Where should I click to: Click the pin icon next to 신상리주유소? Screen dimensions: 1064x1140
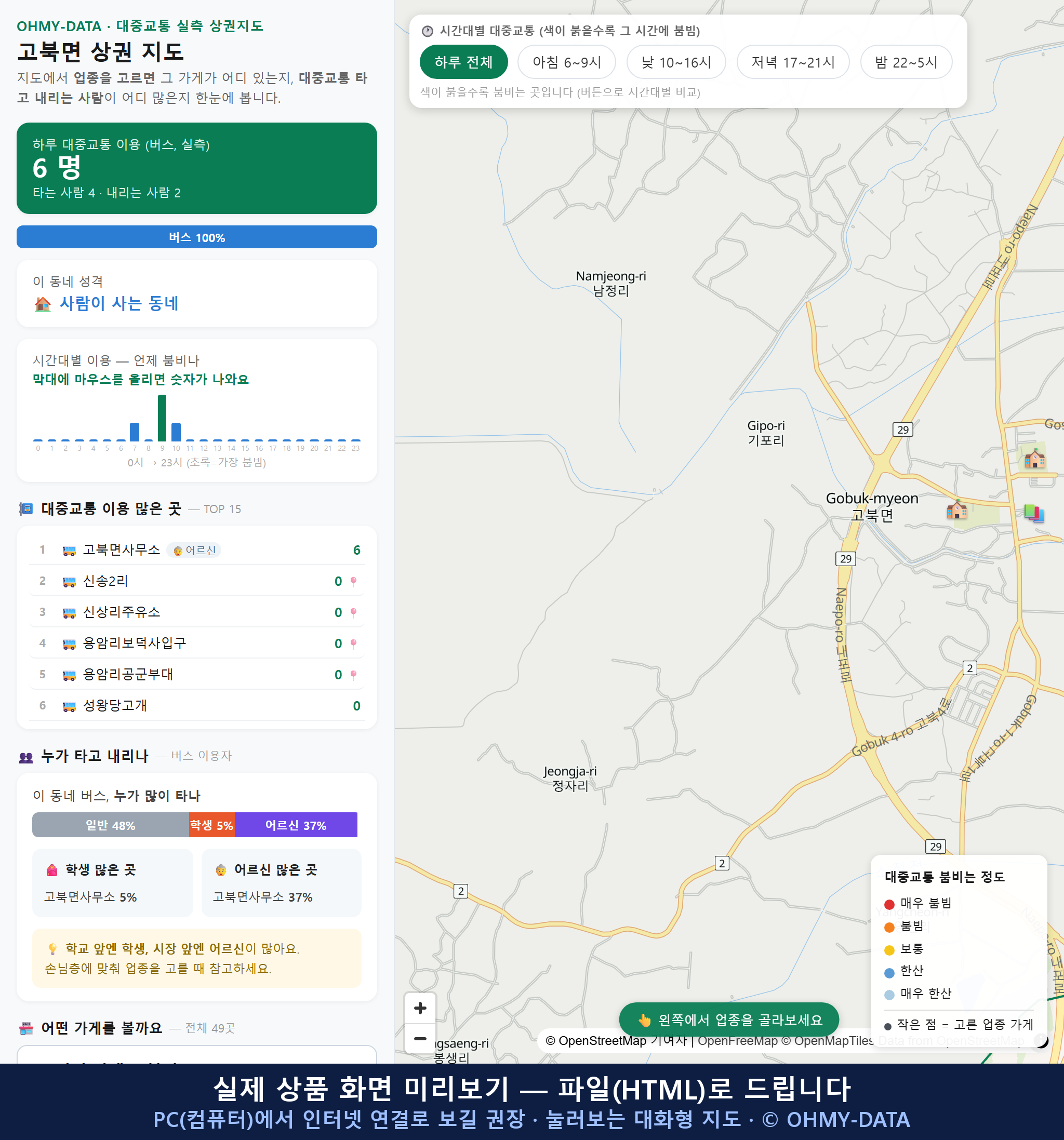coord(353,612)
